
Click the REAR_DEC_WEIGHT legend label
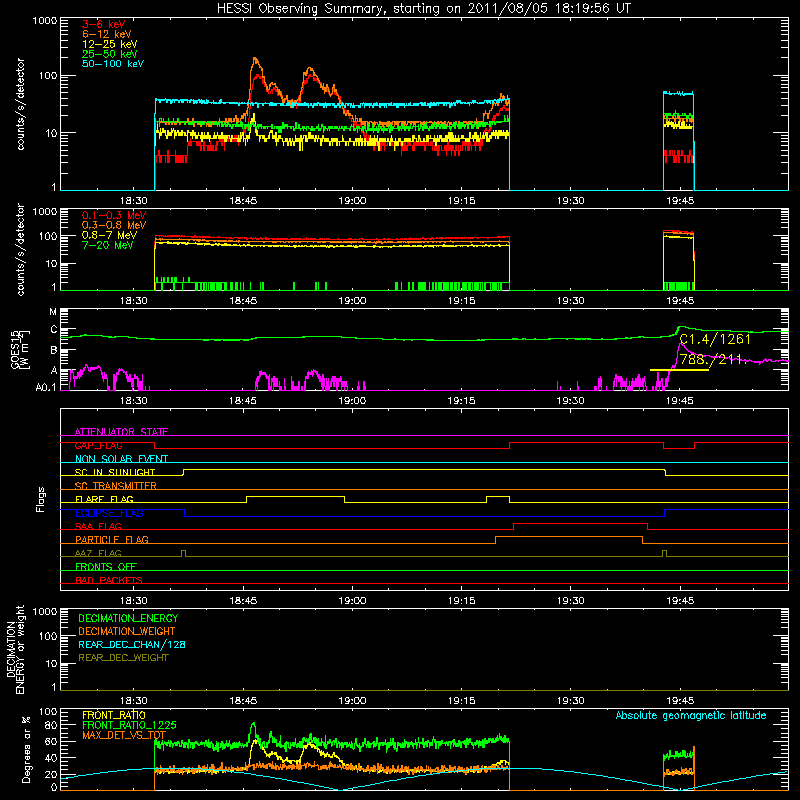123,658
